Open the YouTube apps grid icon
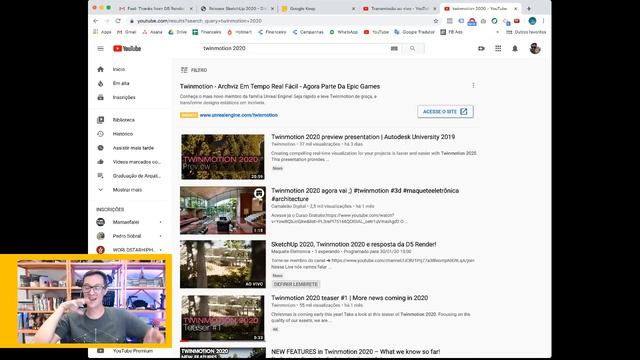Viewport: 640px width, 360px height. [498, 49]
